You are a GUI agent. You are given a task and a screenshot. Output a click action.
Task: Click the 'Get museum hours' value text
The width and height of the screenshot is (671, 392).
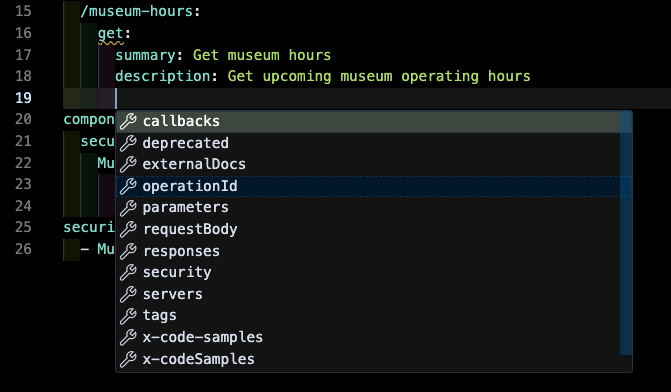(262, 55)
